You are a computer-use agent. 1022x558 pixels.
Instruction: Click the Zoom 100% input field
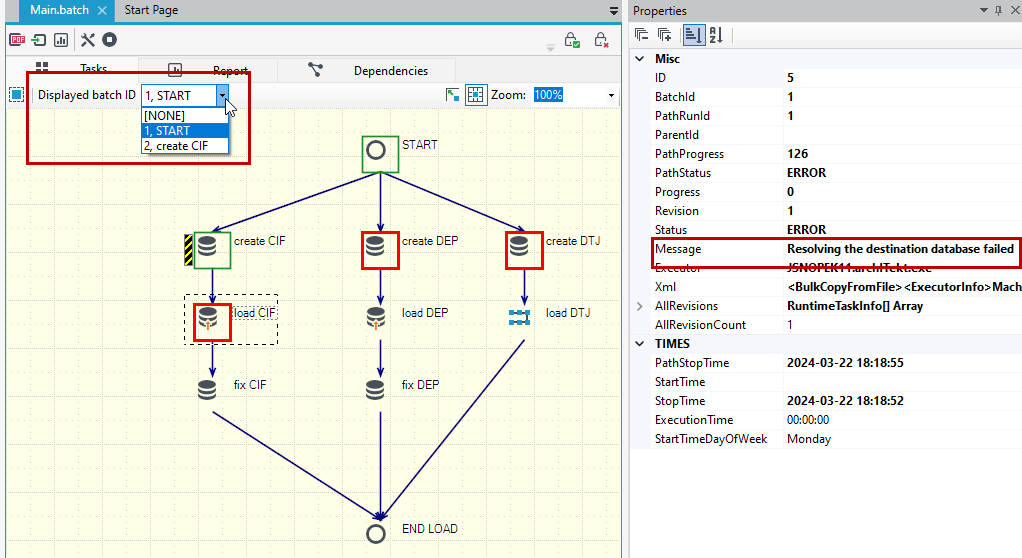pyautogui.click(x=569, y=95)
